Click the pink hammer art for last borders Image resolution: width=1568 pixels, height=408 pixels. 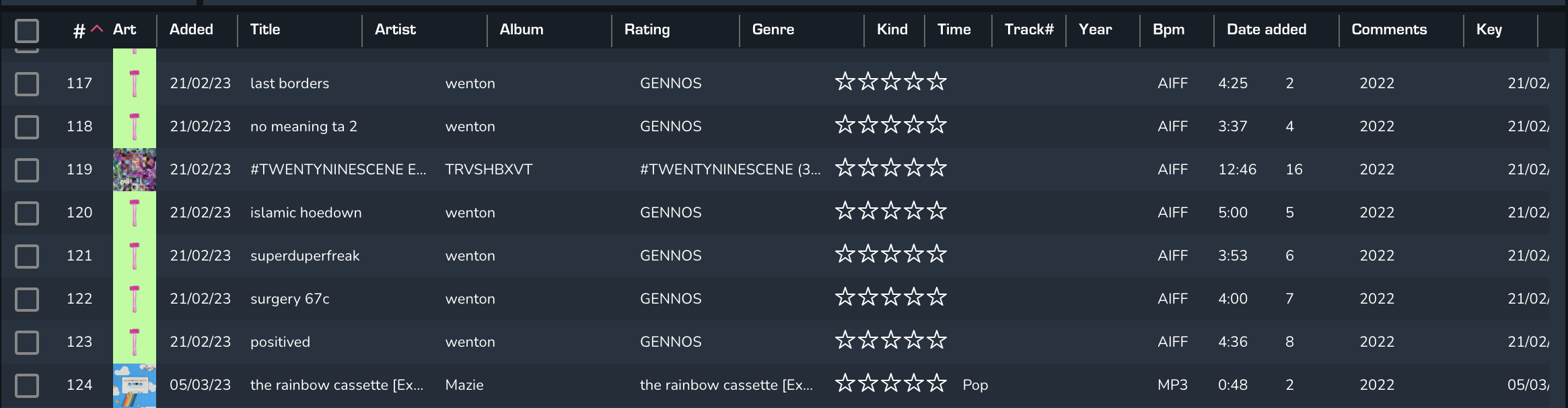coord(135,83)
